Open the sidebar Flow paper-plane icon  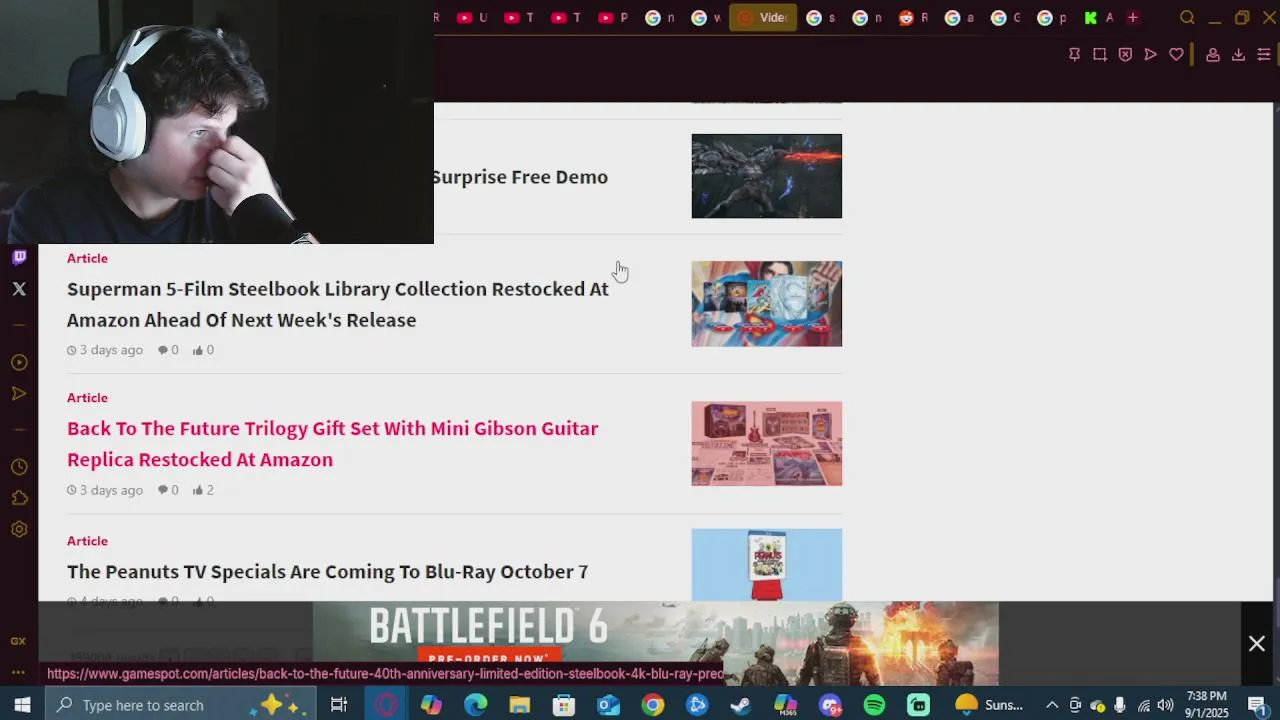click(19, 394)
